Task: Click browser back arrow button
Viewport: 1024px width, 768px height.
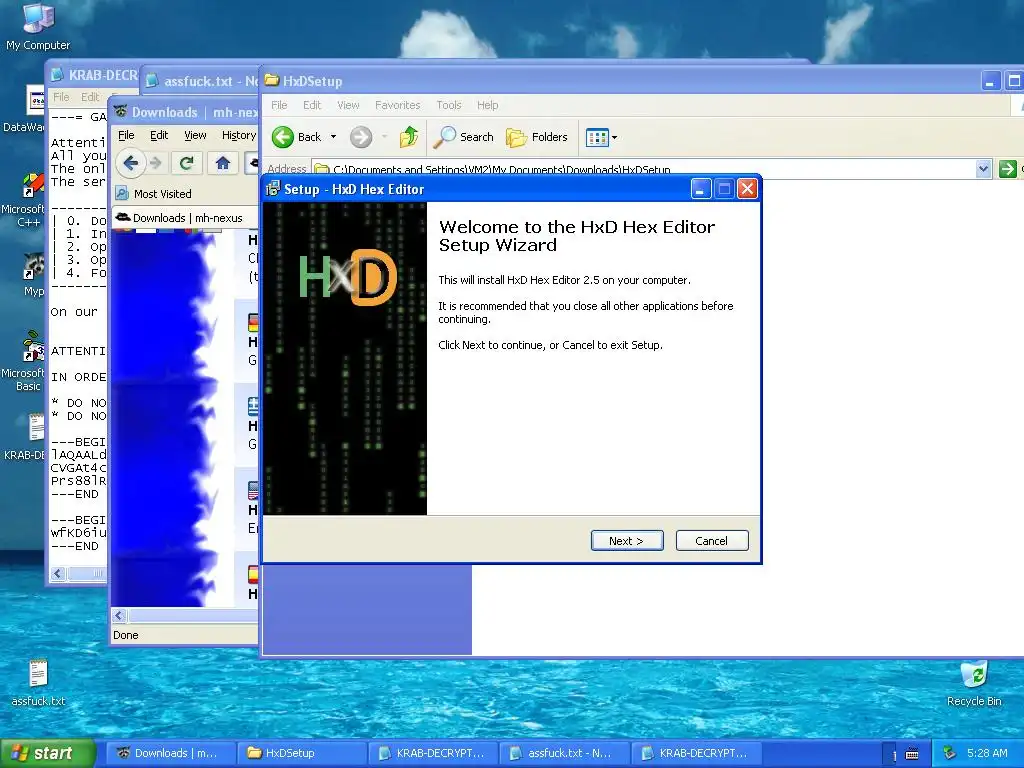Action: point(131,163)
